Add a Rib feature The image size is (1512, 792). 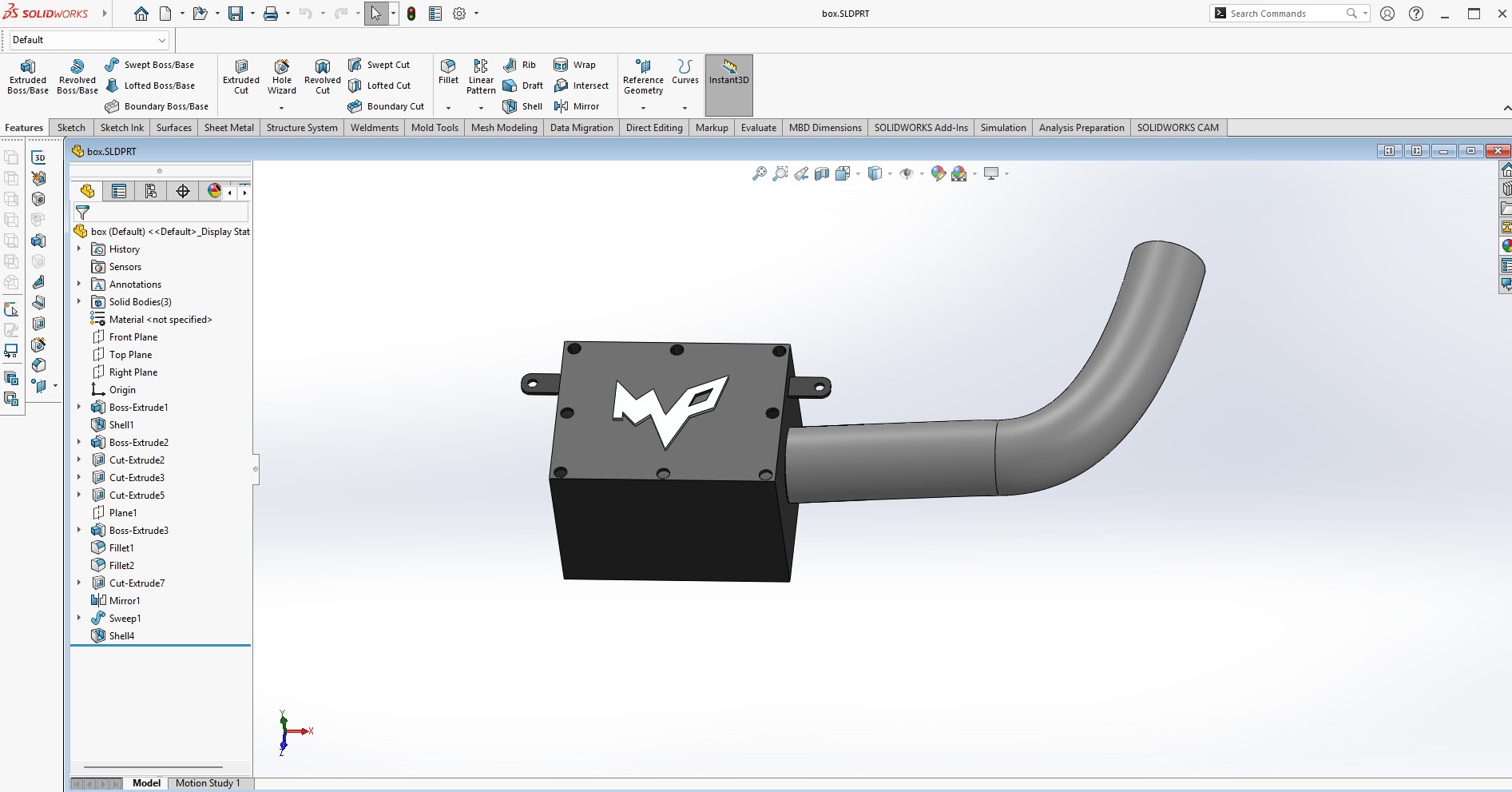pyautogui.click(x=520, y=65)
